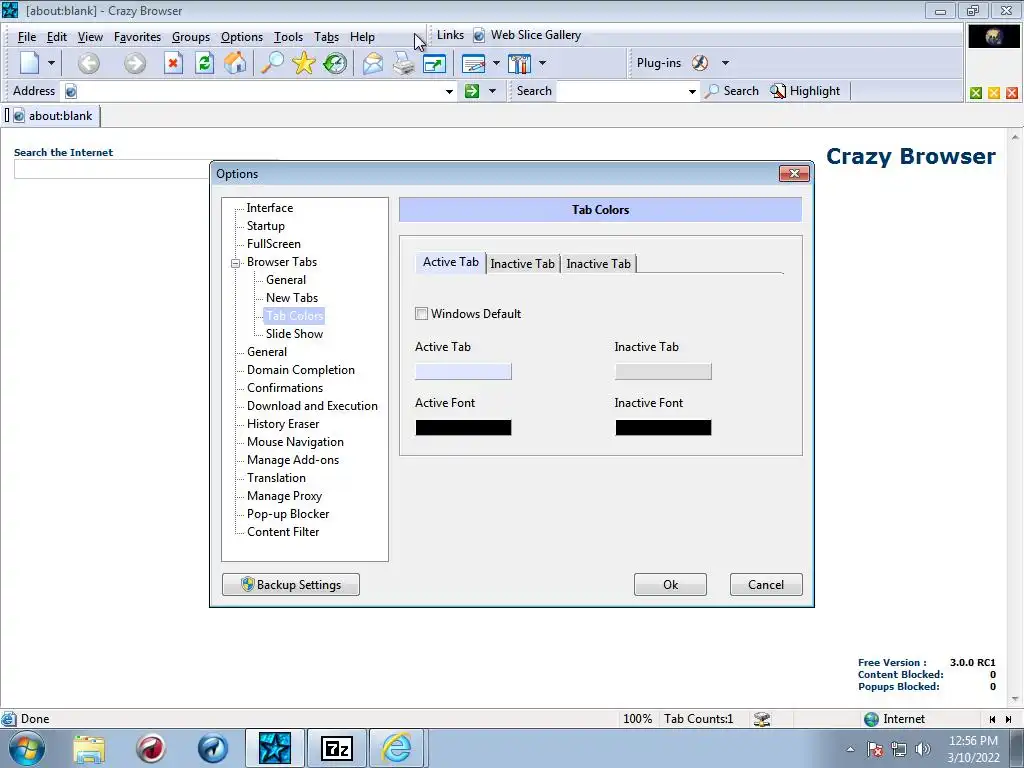1024x768 pixels.
Task: Click the New blank page toolbar icon
Action: (29, 63)
